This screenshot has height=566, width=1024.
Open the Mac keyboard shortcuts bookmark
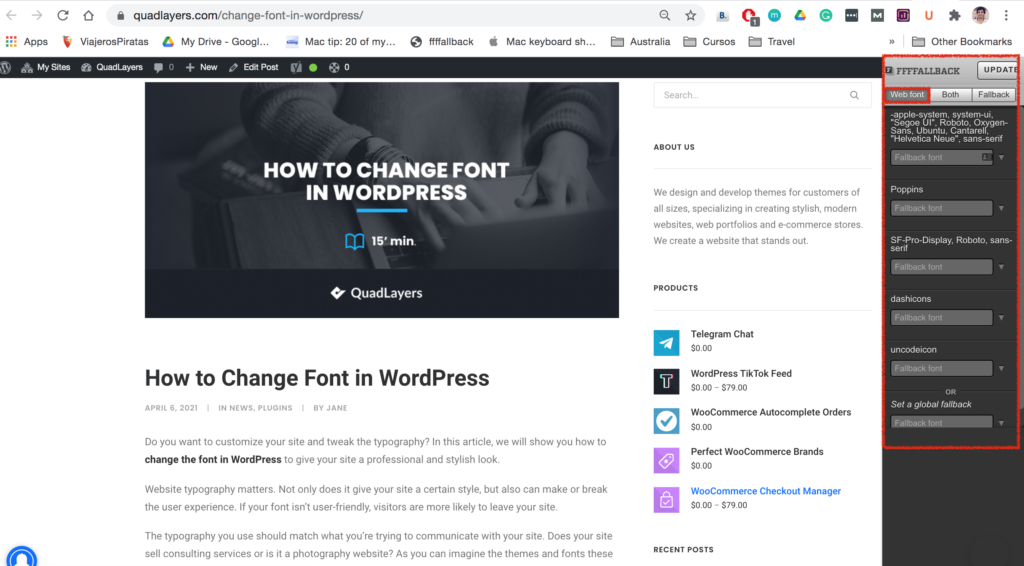541,41
